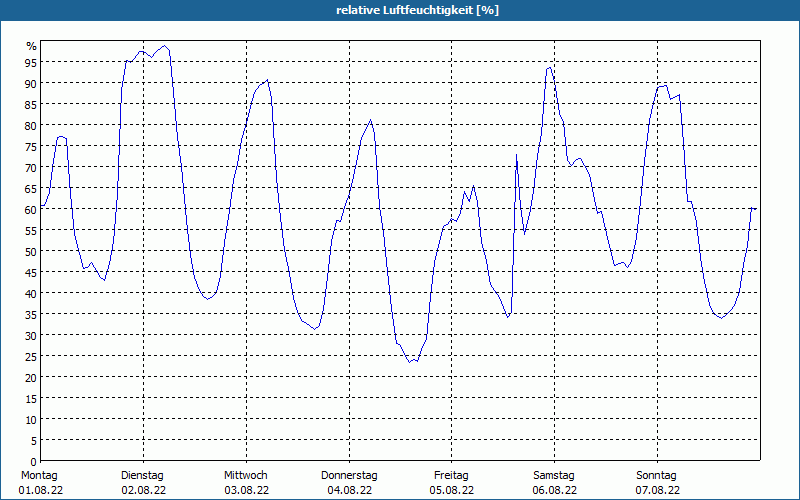Screen dimensions: 800x500
Task: Click the y-axis label '95'
Action: pos(32,62)
